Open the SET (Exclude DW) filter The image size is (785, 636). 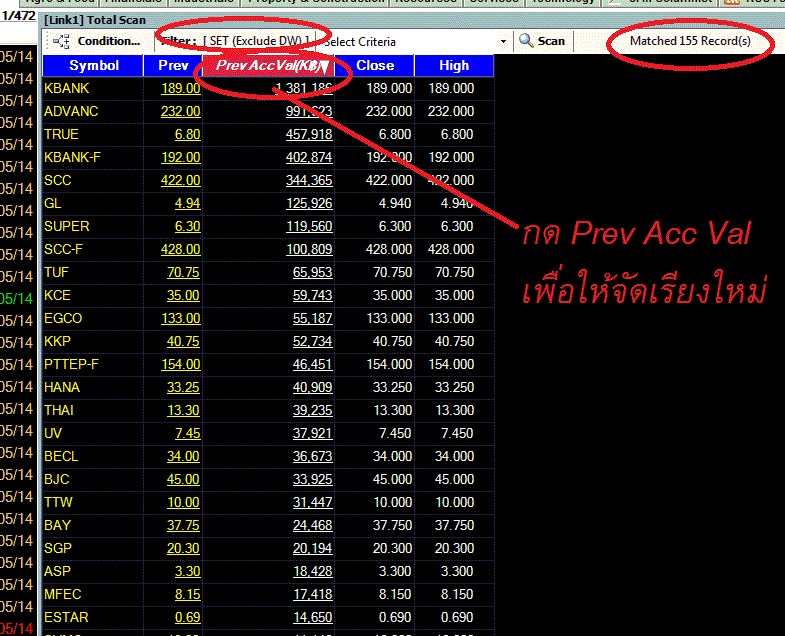tap(257, 41)
